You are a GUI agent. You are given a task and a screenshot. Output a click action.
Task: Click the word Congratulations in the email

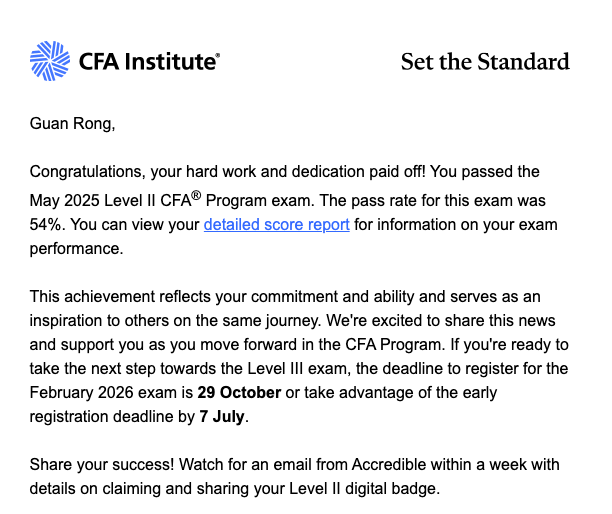pyautogui.click(x=87, y=172)
